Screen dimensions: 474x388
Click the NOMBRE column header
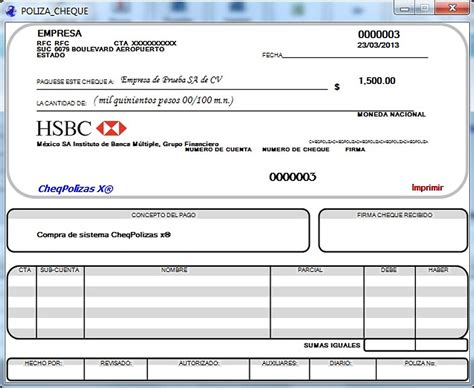click(x=174, y=270)
